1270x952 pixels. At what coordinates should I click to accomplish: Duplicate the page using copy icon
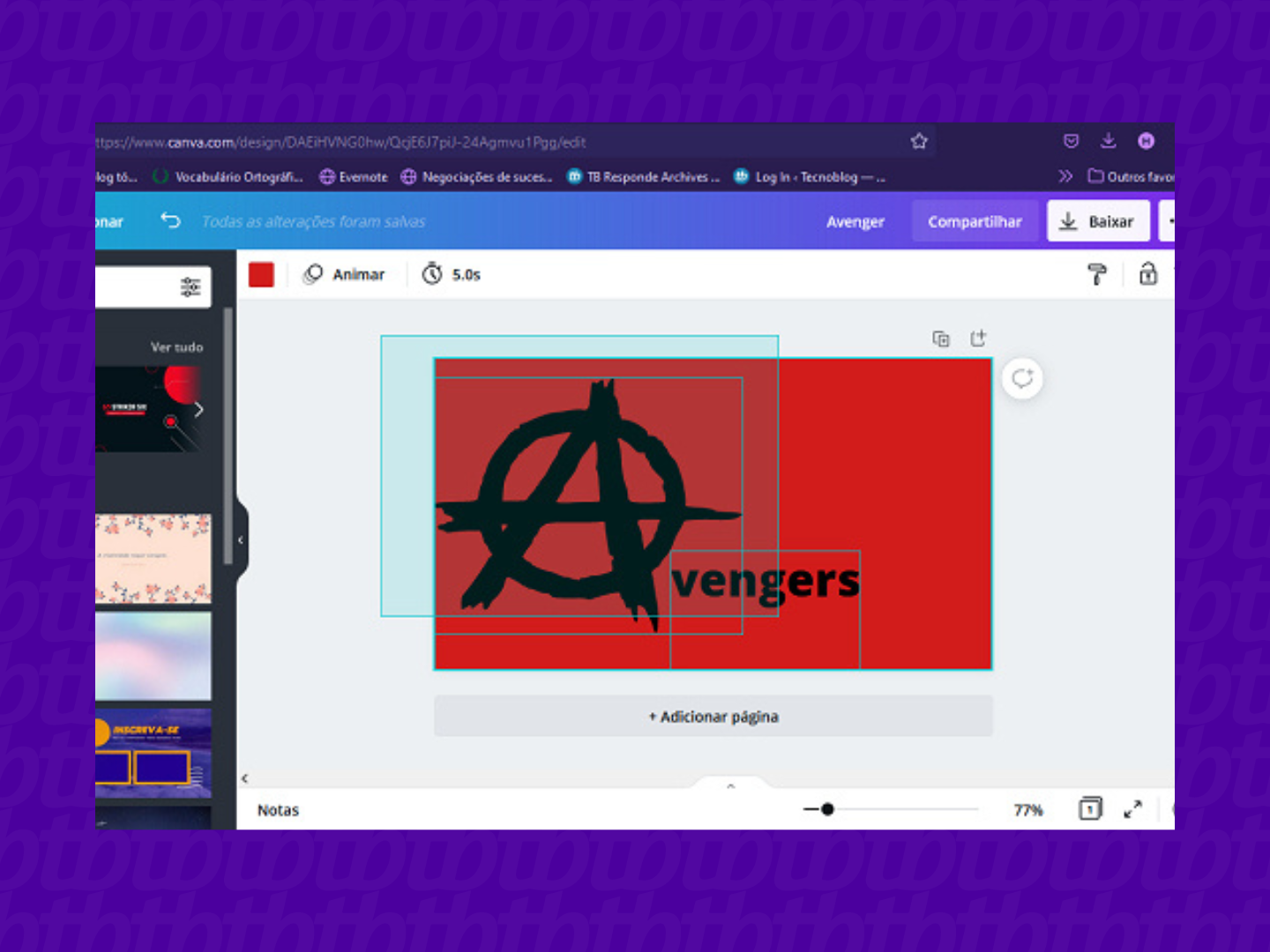[x=941, y=338]
